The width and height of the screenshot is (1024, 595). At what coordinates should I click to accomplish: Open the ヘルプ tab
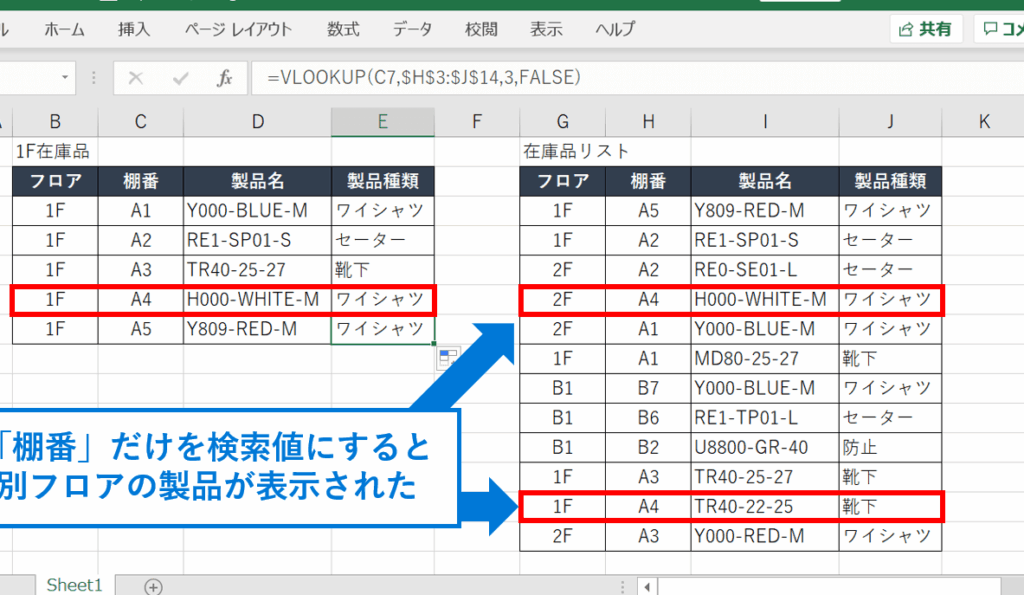615,29
